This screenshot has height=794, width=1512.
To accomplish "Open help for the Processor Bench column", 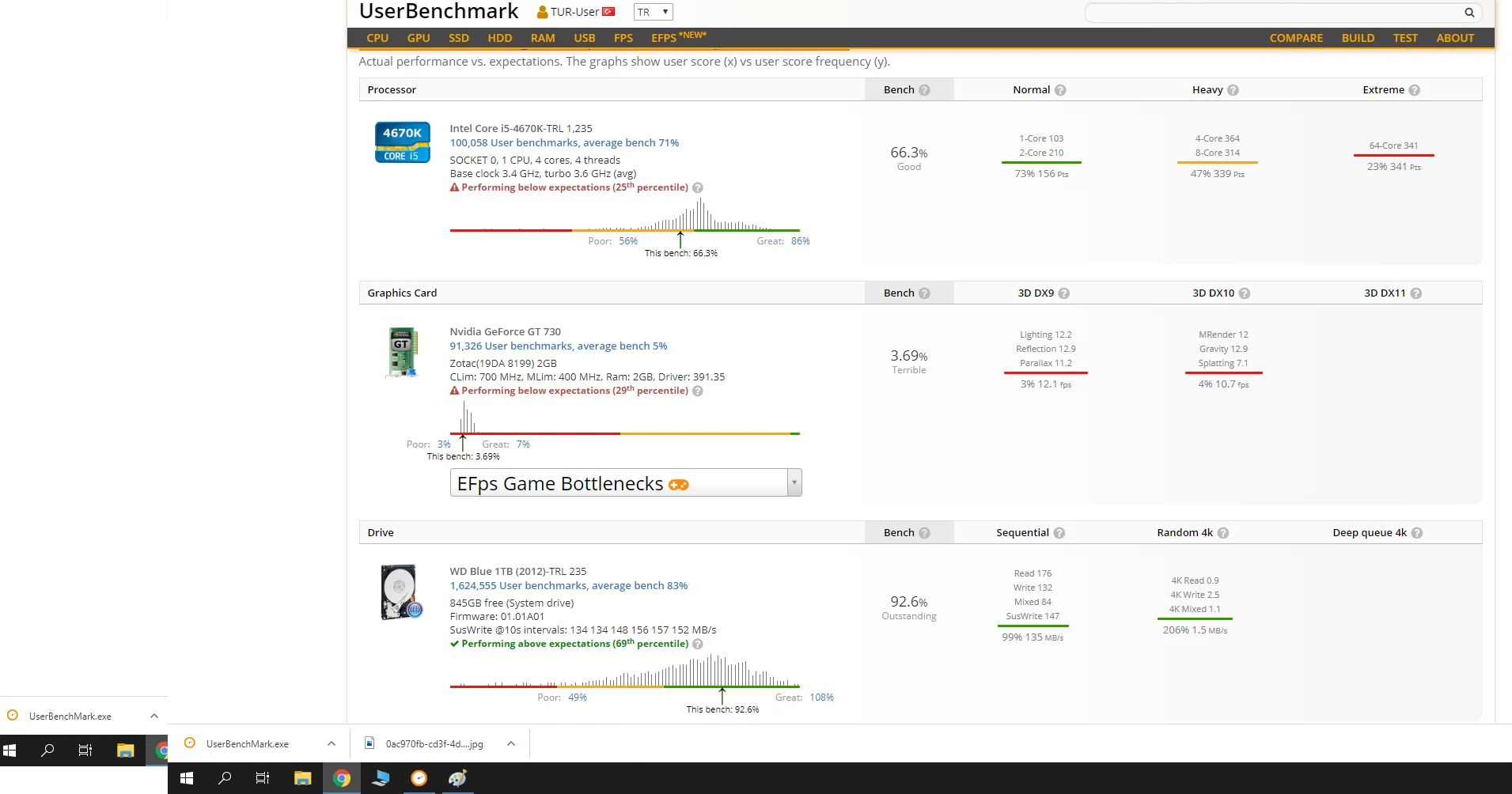I will point(924,90).
